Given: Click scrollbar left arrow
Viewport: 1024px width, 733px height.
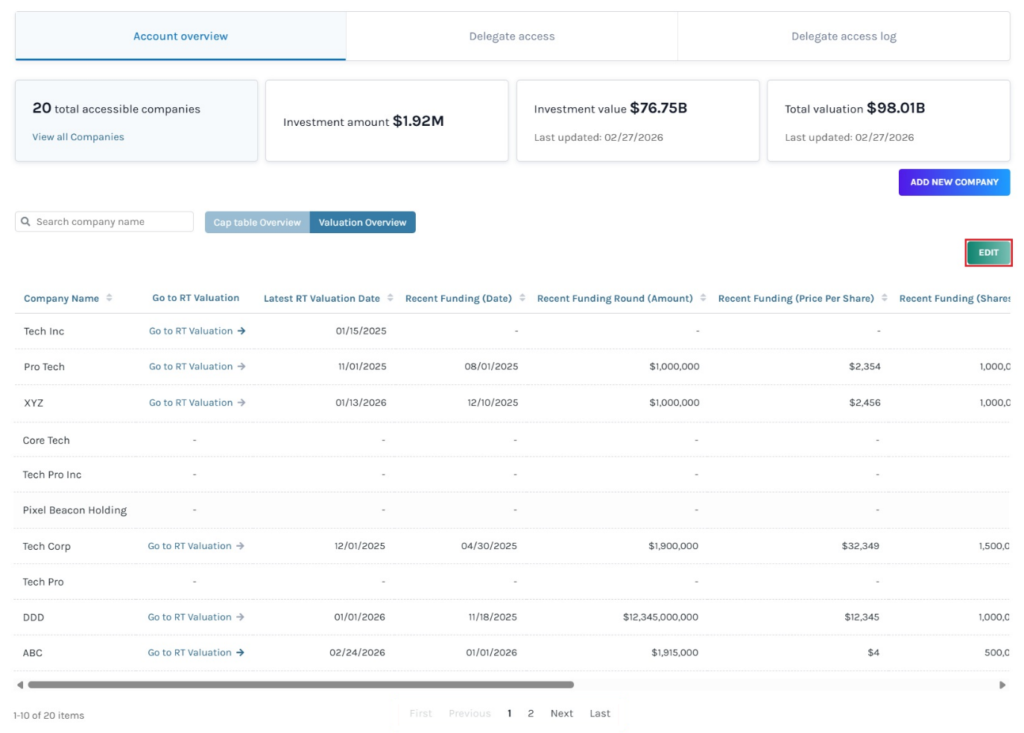Looking at the screenshot, I should [20, 685].
